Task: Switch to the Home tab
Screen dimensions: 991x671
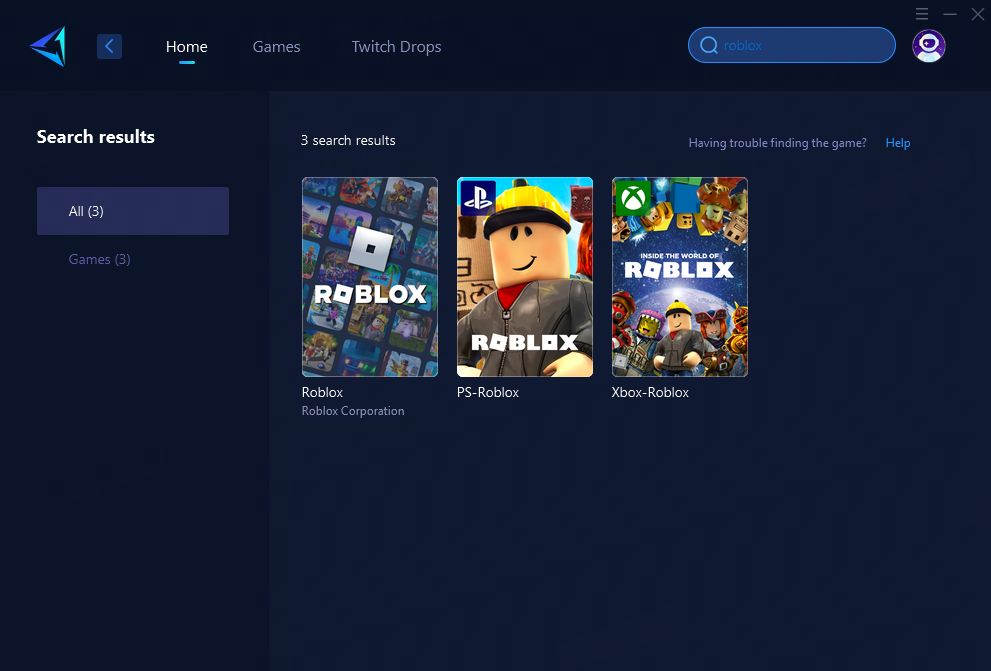Action: (186, 47)
